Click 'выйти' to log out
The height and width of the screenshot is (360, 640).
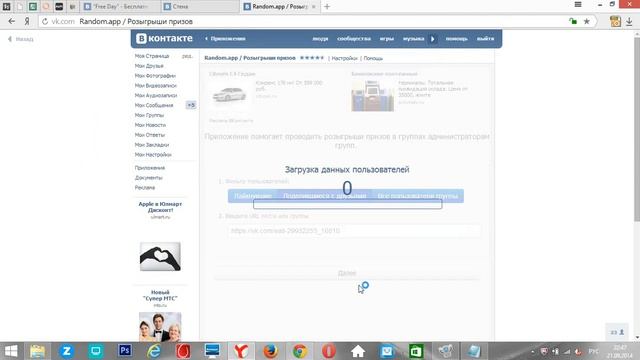click(485, 39)
